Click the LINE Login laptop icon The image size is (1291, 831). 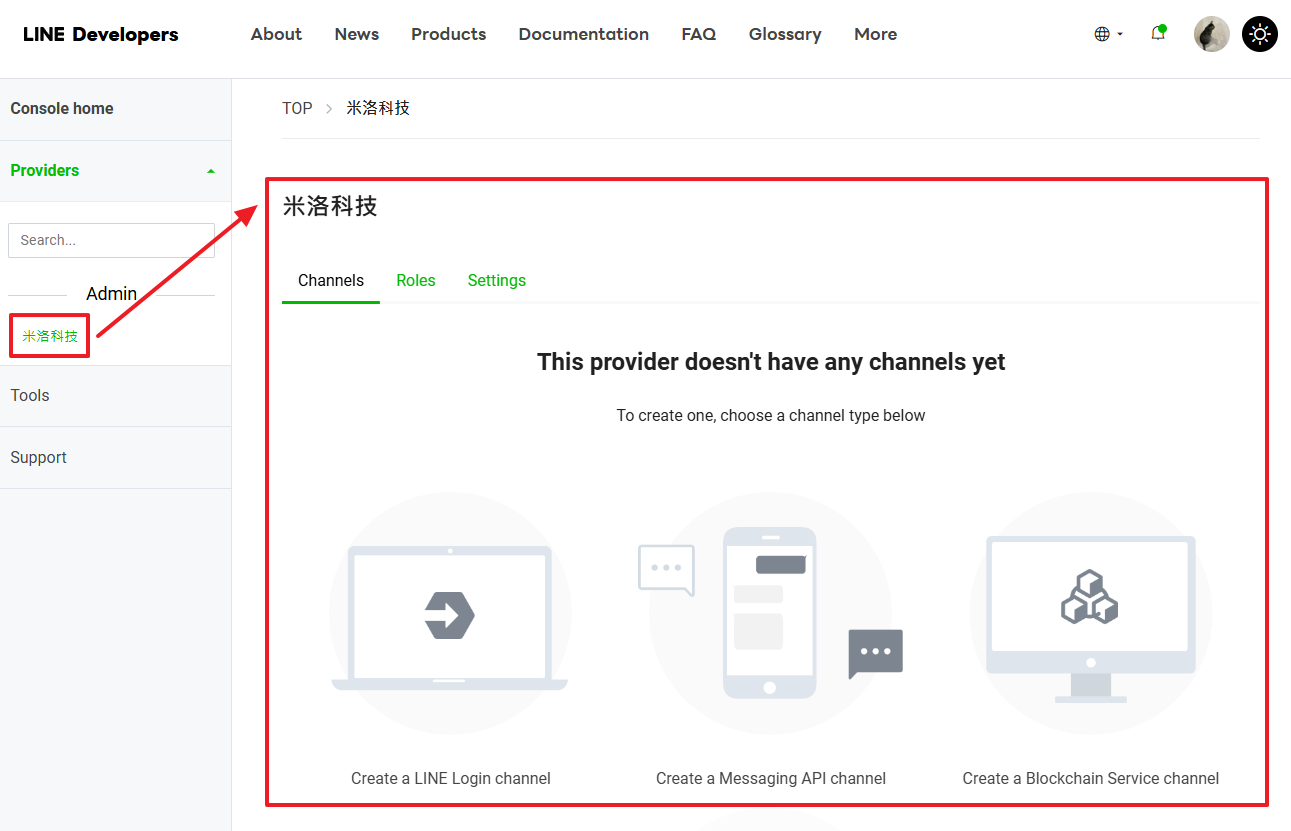pyautogui.click(x=450, y=615)
